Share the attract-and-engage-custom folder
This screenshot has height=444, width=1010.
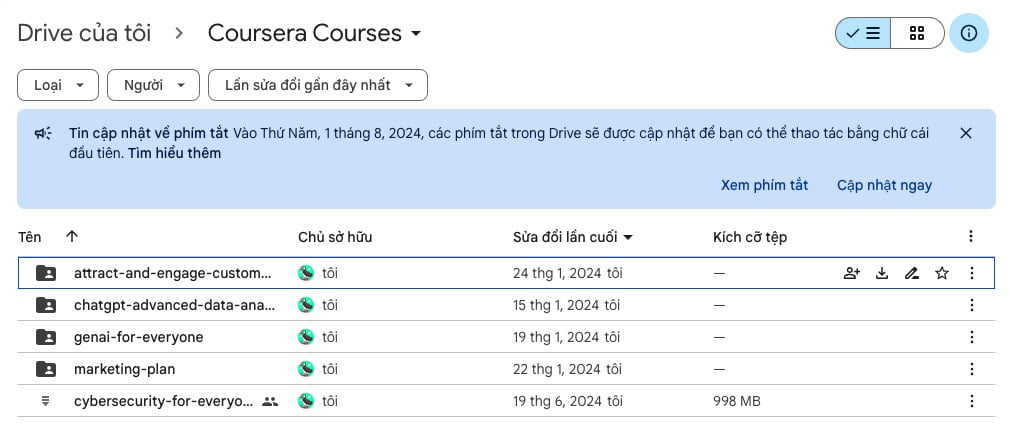click(852, 273)
